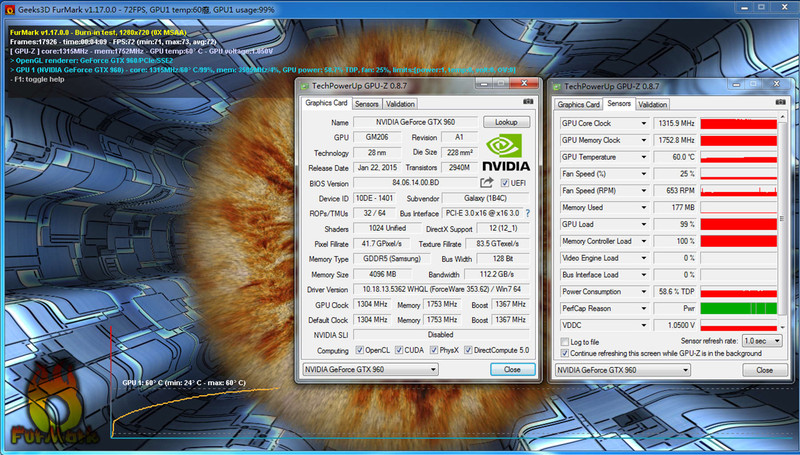Open the GPU Temperature sensor dropdown
Screen dimensions: 800x455
click(x=643, y=157)
